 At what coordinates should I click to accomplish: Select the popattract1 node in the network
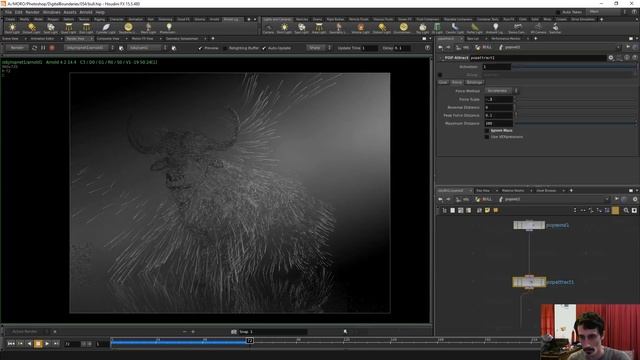click(529, 282)
